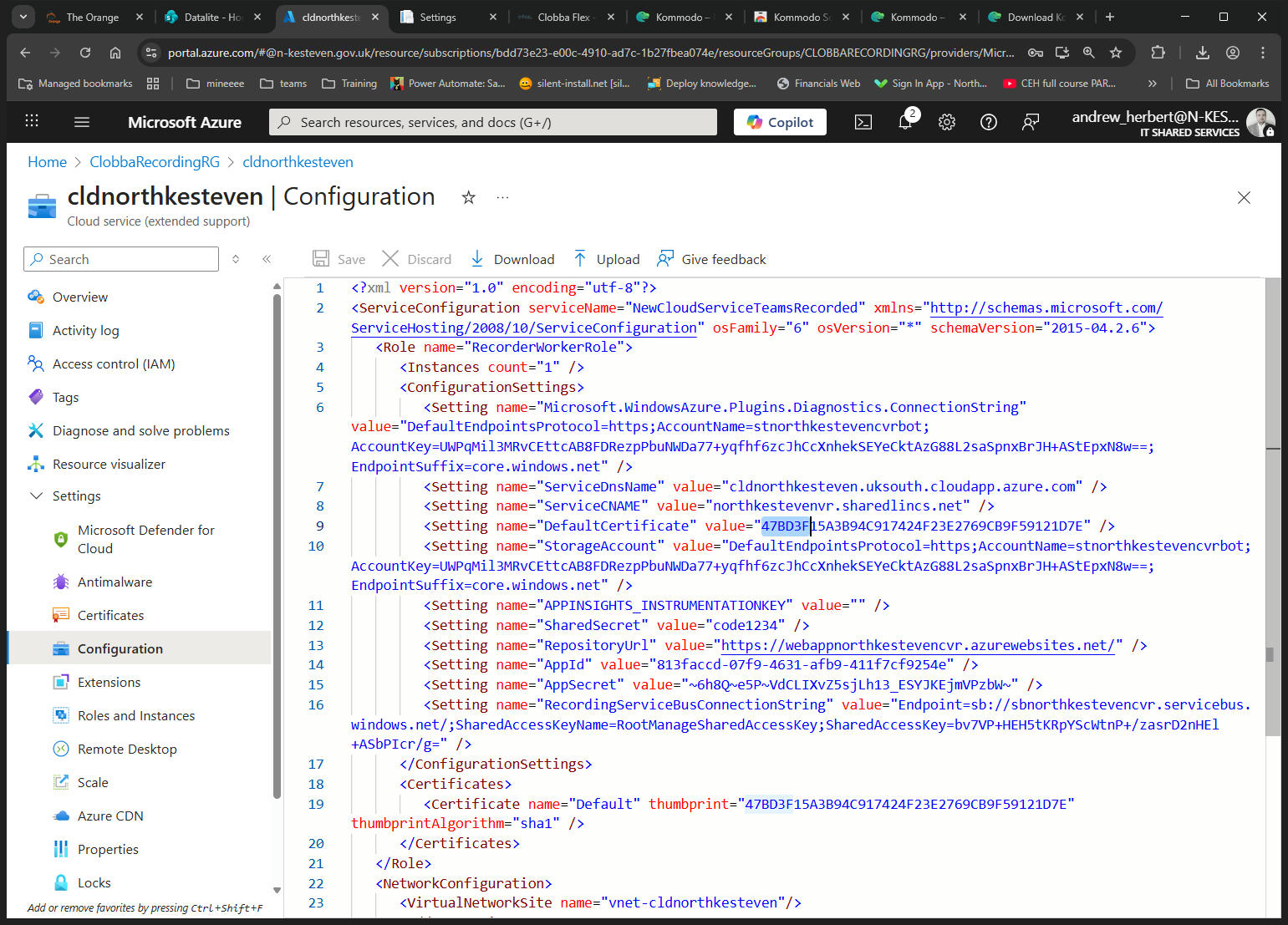Open Azure Cloud Shell icon

coord(863,122)
